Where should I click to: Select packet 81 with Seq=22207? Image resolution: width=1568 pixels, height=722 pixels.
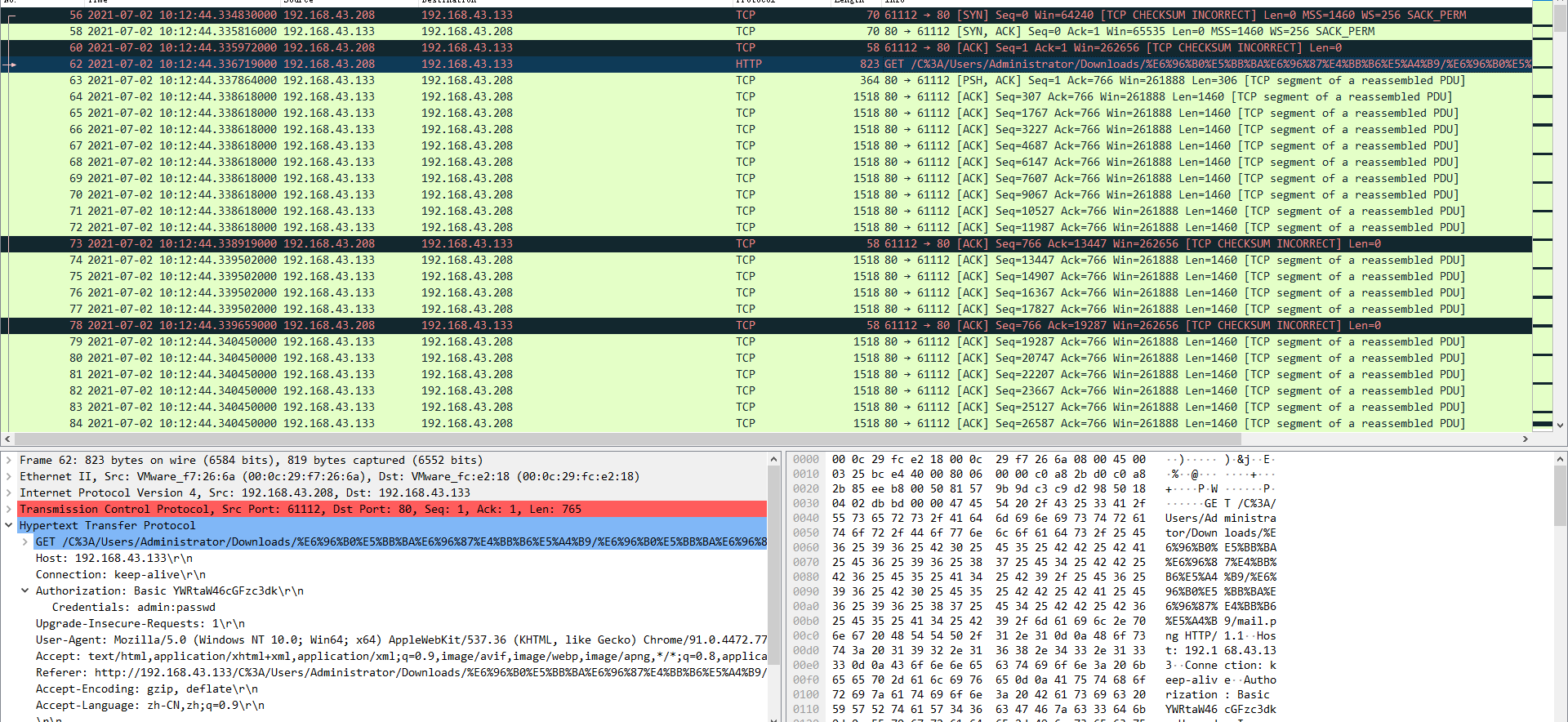pyautogui.click(x=766, y=374)
